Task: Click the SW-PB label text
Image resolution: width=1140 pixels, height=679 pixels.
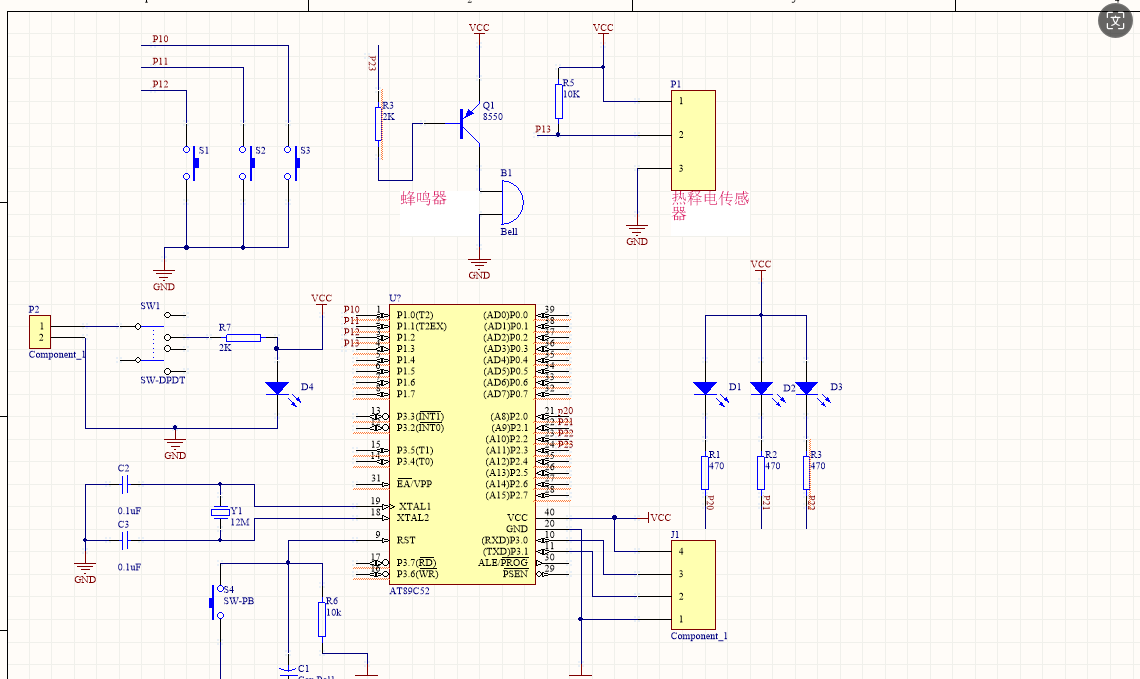Action: pos(238,601)
